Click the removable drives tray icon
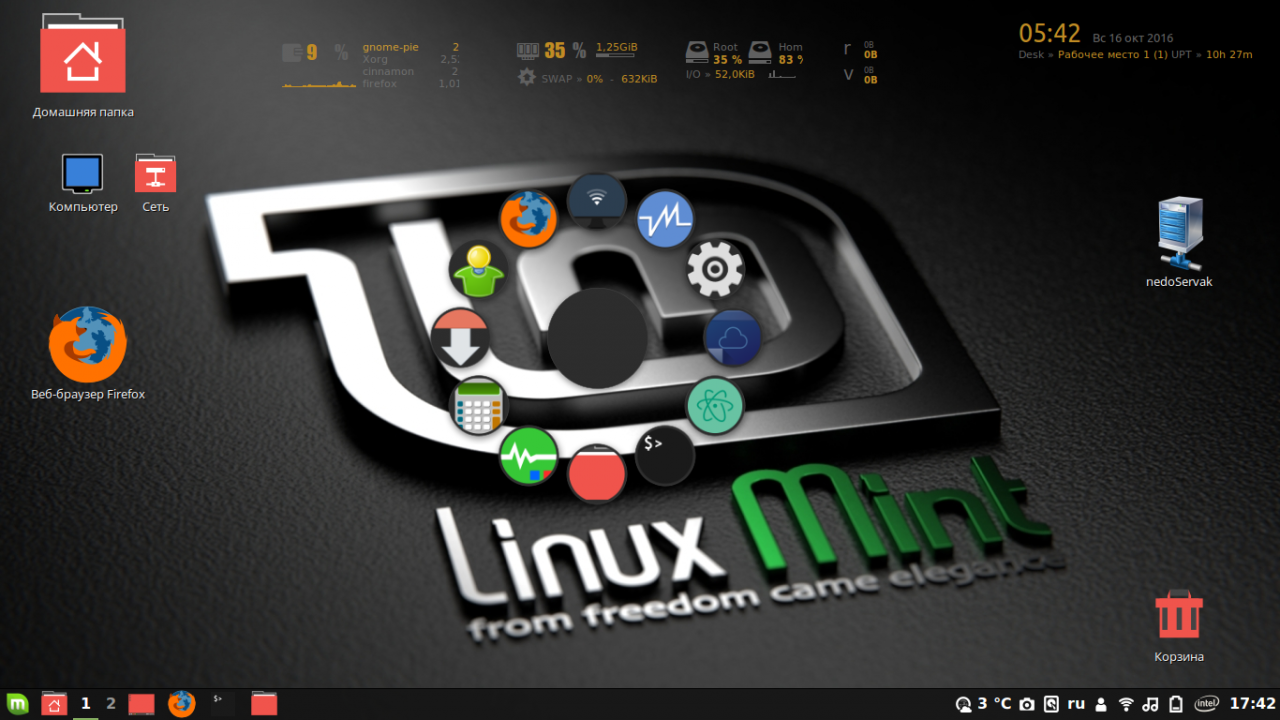 [x=1176, y=704]
